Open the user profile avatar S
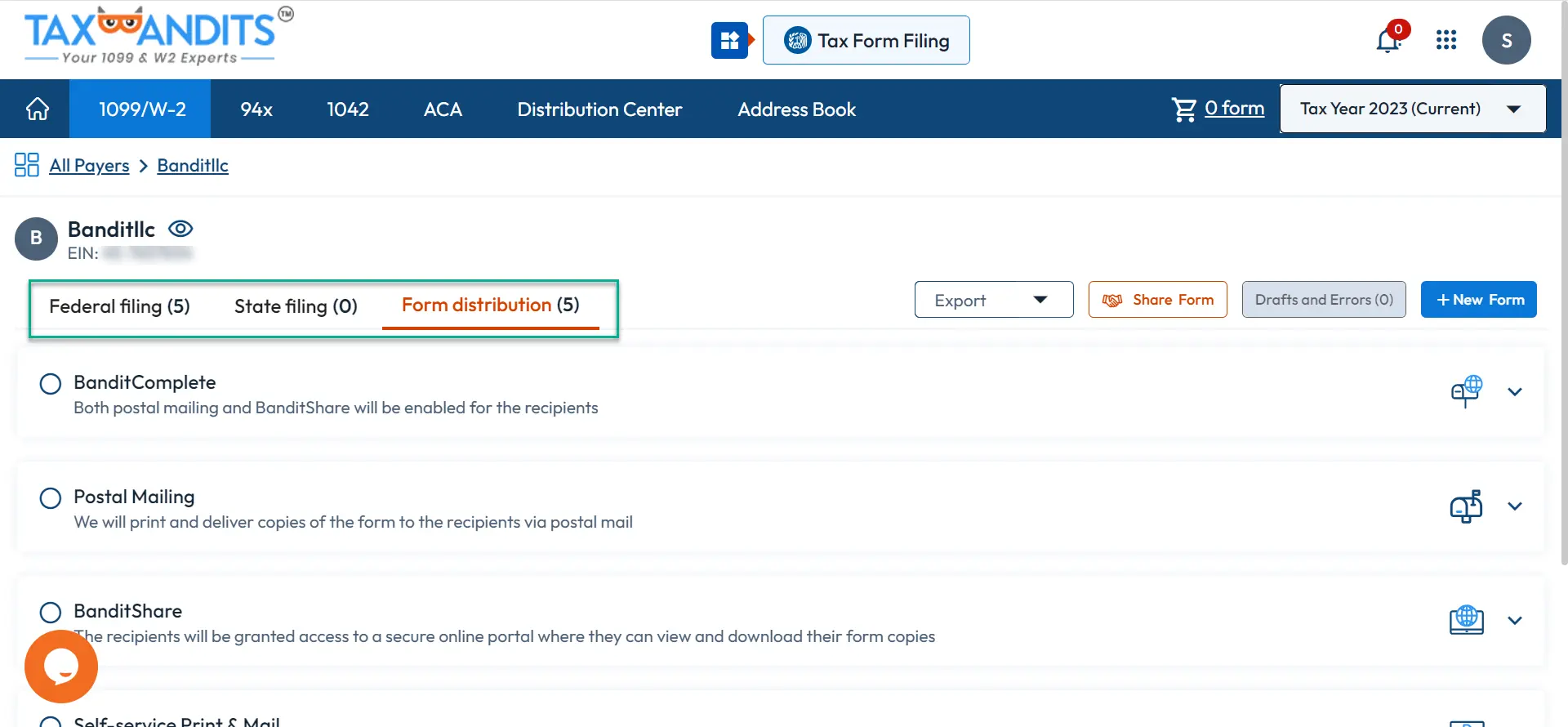Viewport: 1568px width, 727px height. [1507, 40]
